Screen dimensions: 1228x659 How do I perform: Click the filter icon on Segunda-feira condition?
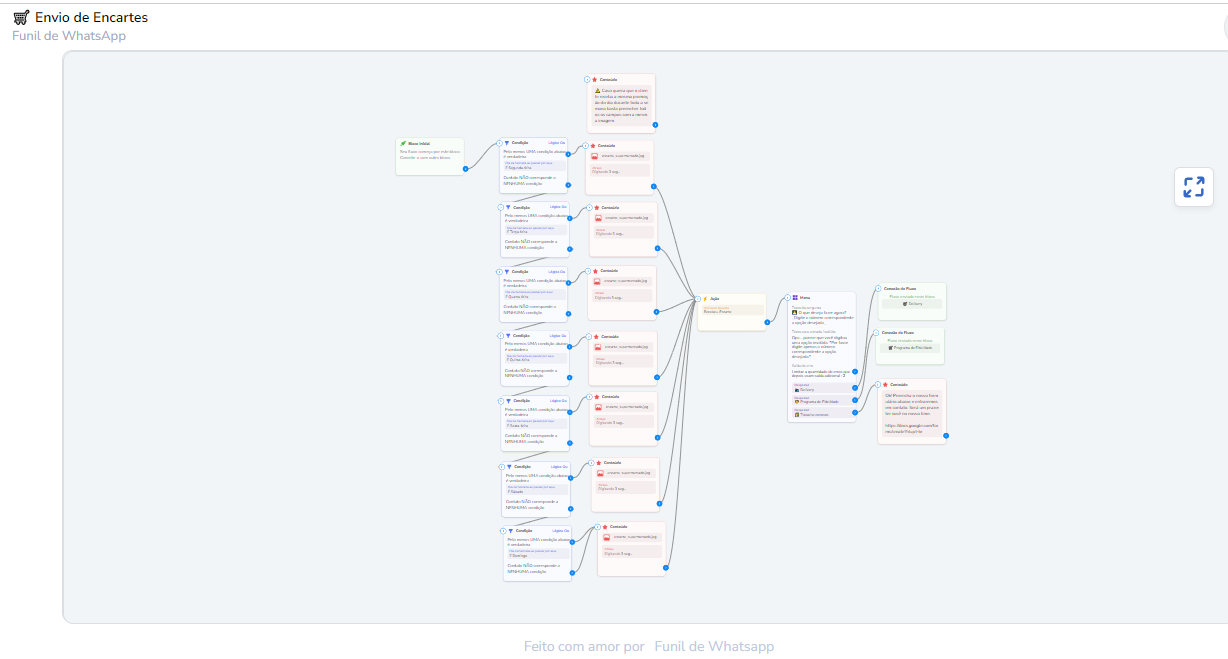pyautogui.click(x=507, y=143)
